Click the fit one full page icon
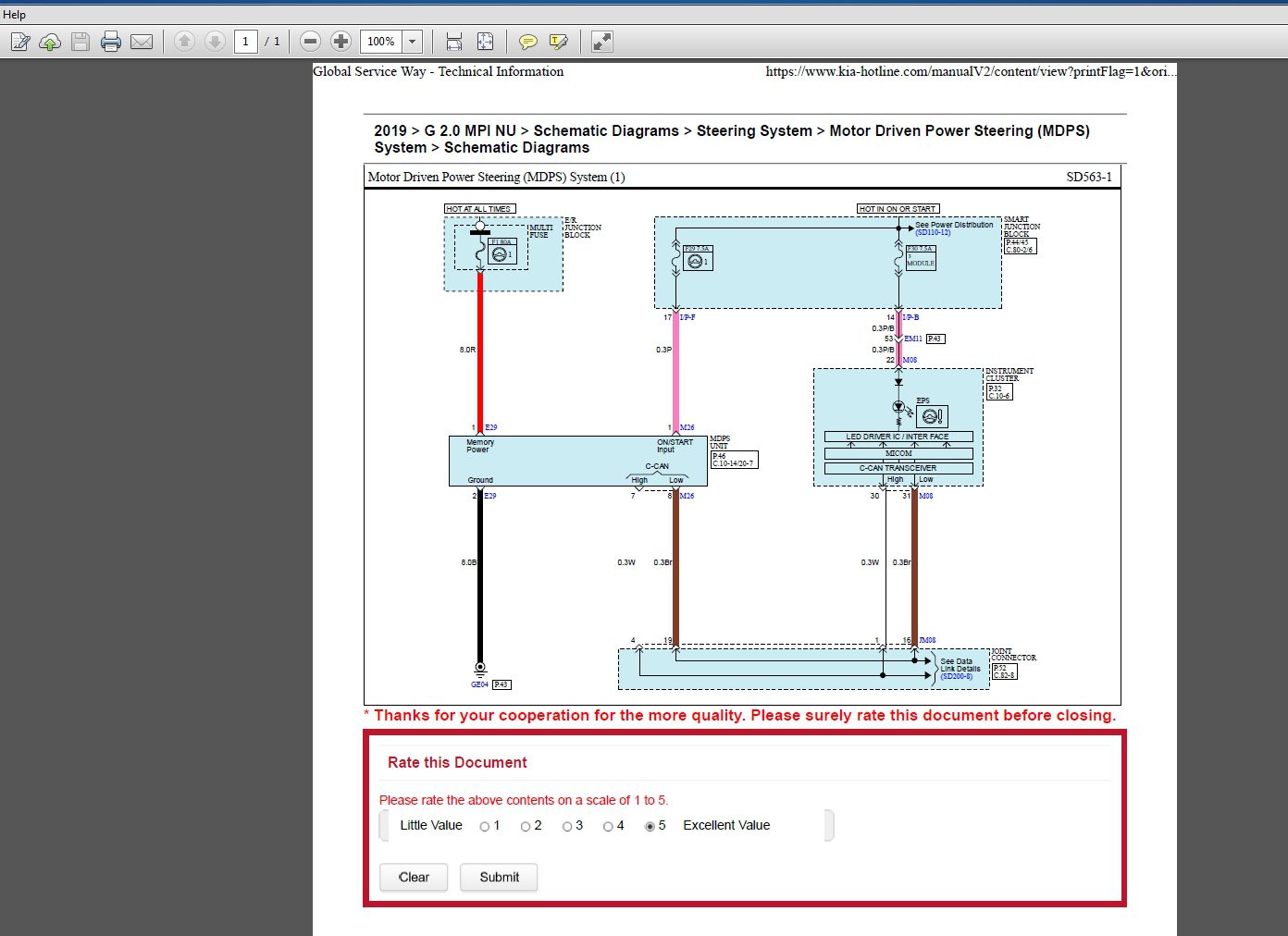The height and width of the screenshot is (936, 1288). pyautogui.click(x=485, y=42)
